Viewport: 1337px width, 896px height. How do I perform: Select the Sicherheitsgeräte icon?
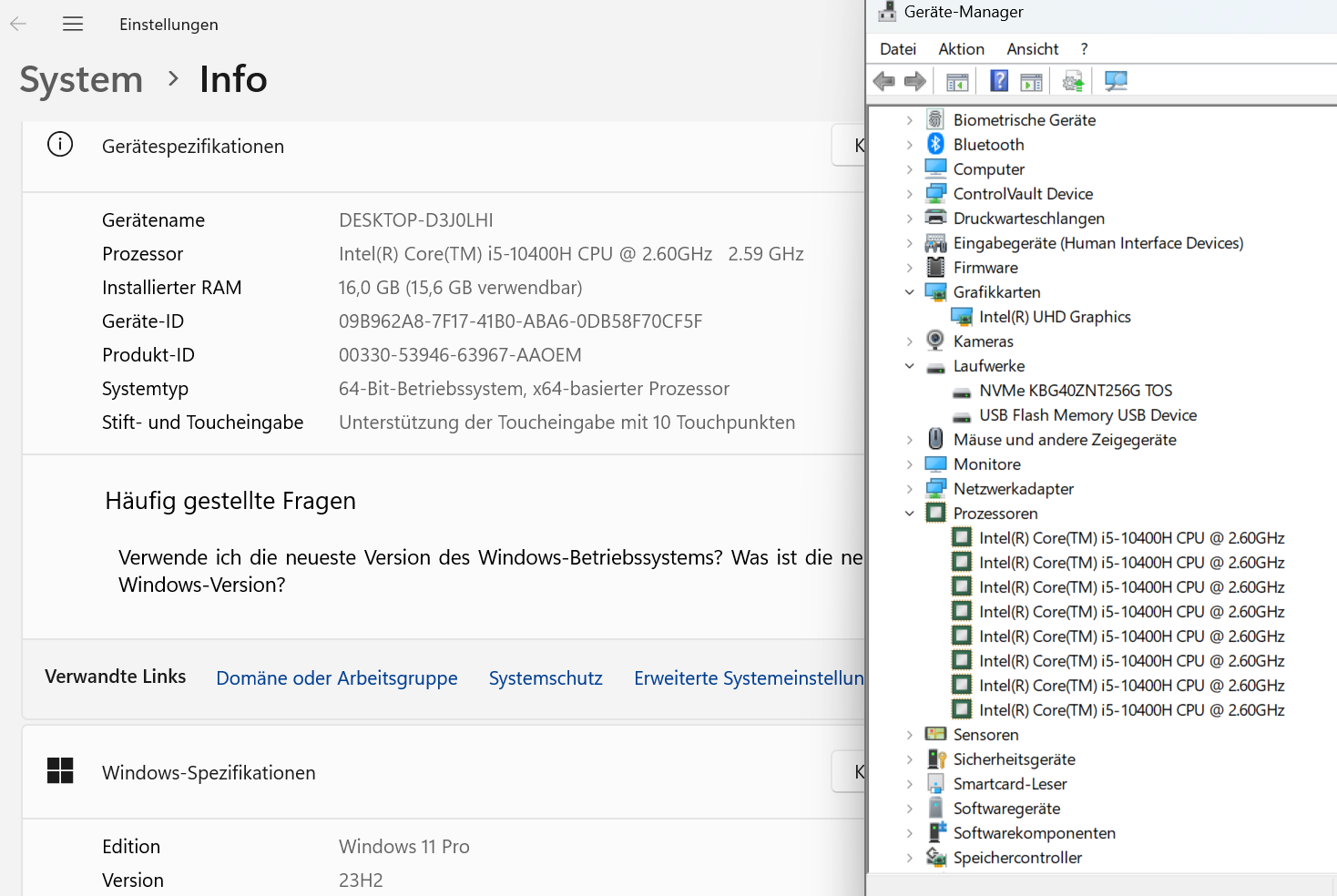(935, 759)
